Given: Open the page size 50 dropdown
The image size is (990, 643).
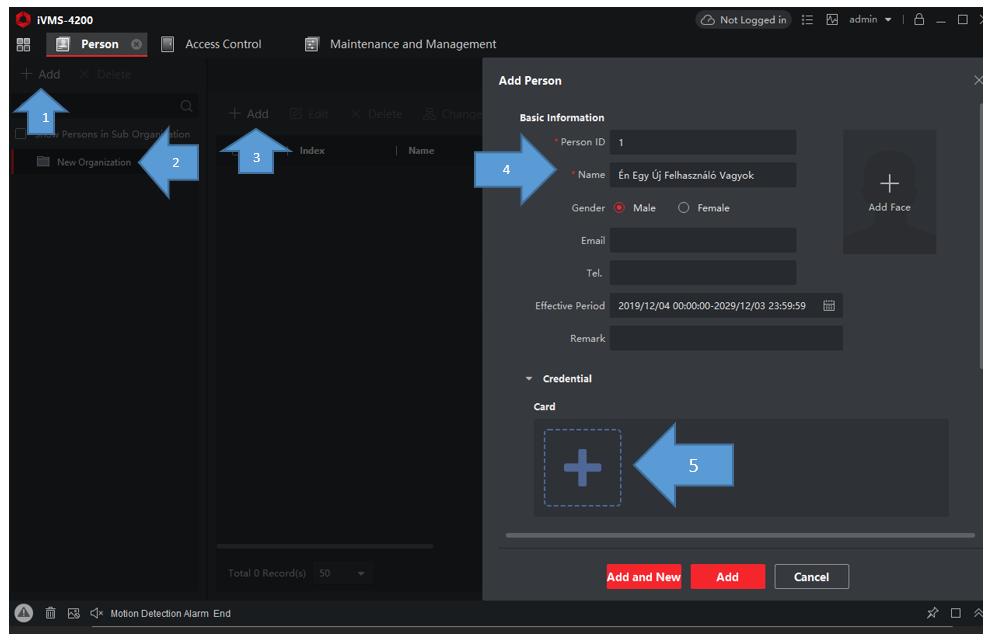Looking at the screenshot, I should coord(342,574).
